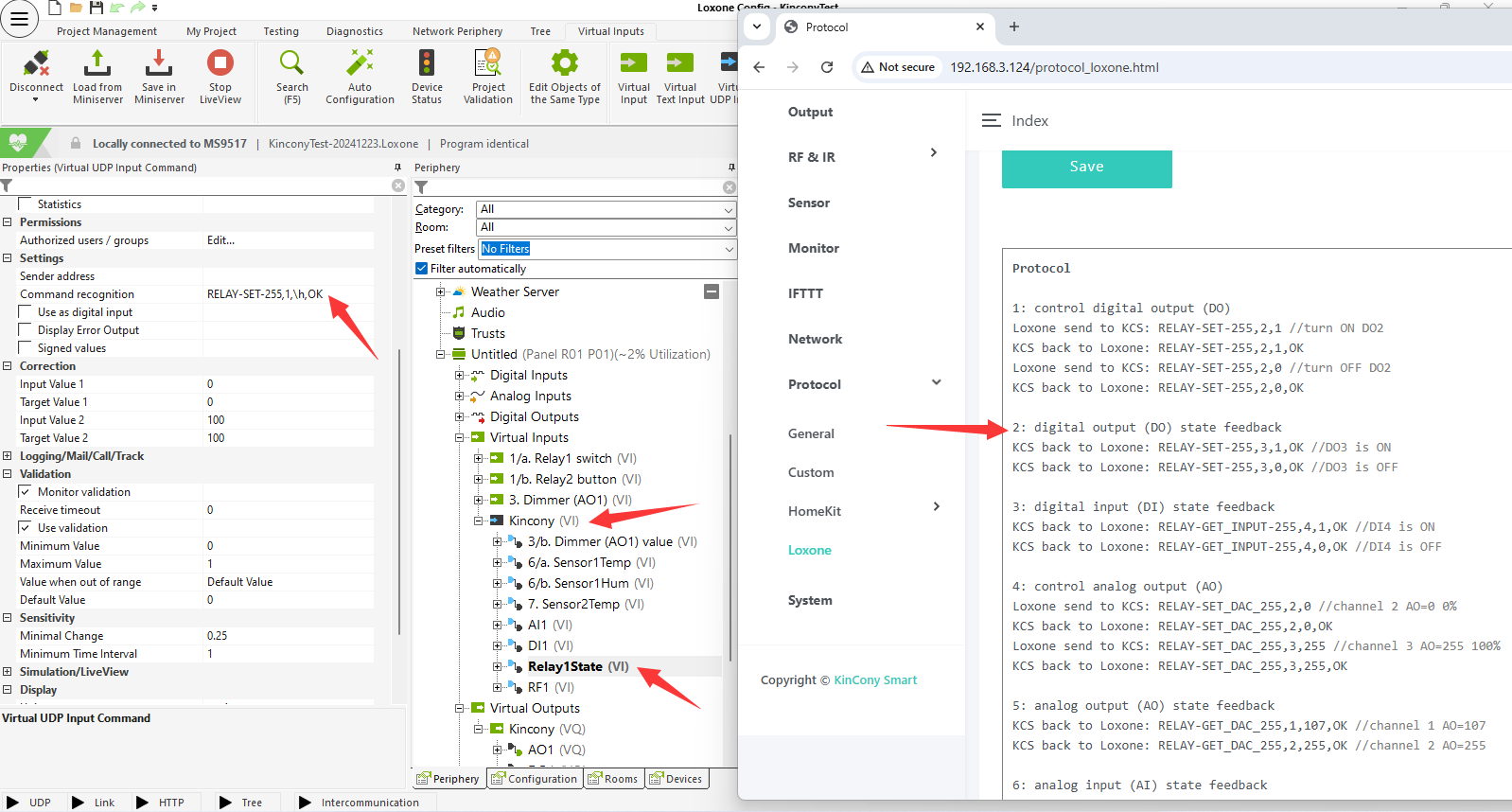This screenshot has width=1512, height=812.
Task: Open Search (F5) magnifier tool
Action: coord(291,64)
